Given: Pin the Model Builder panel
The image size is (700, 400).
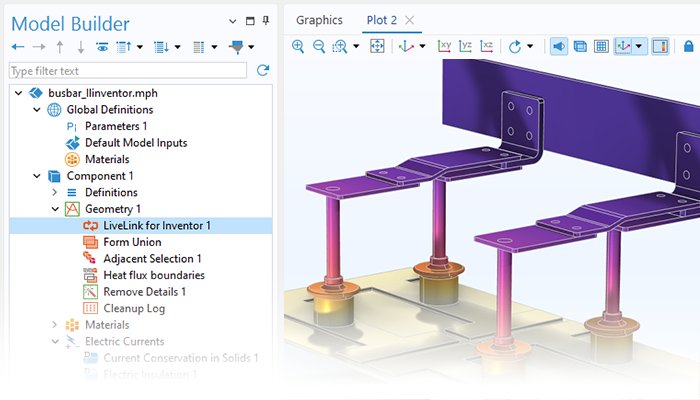Looking at the screenshot, I should click(266, 21).
